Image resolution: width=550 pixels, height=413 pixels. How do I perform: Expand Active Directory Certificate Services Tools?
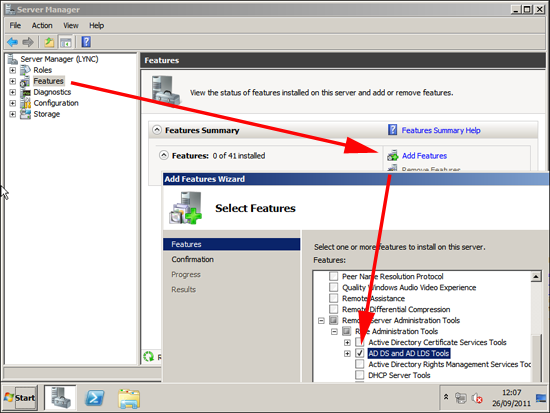(x=347, y=342)
